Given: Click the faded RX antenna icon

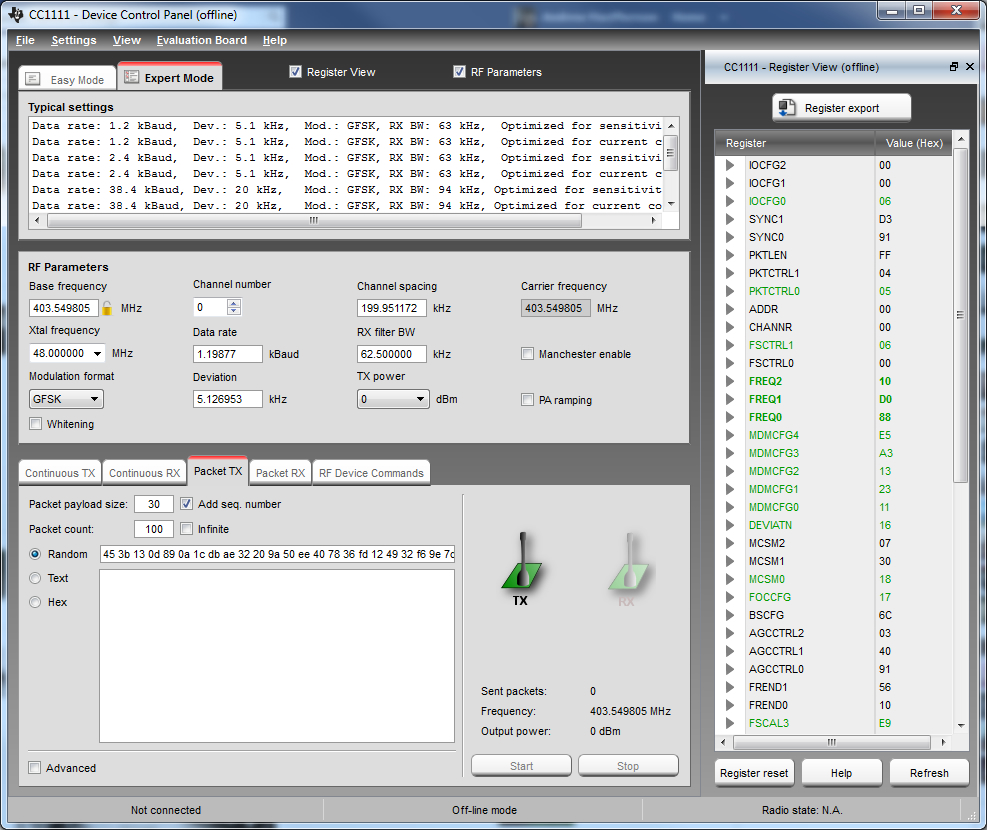Looking at the screenshot, I should pos(628,561).
